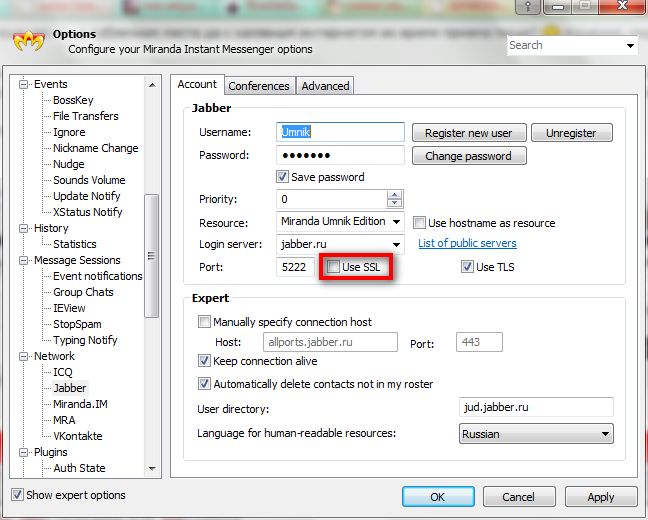
Task: Toggle the Save password checkbox
Action: (282, 177)
